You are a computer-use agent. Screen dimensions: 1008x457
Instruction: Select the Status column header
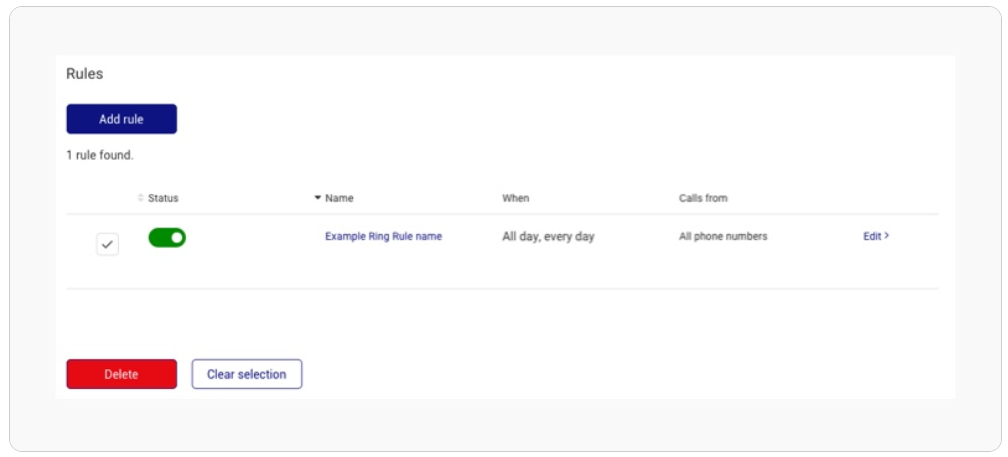click(163, 198)
